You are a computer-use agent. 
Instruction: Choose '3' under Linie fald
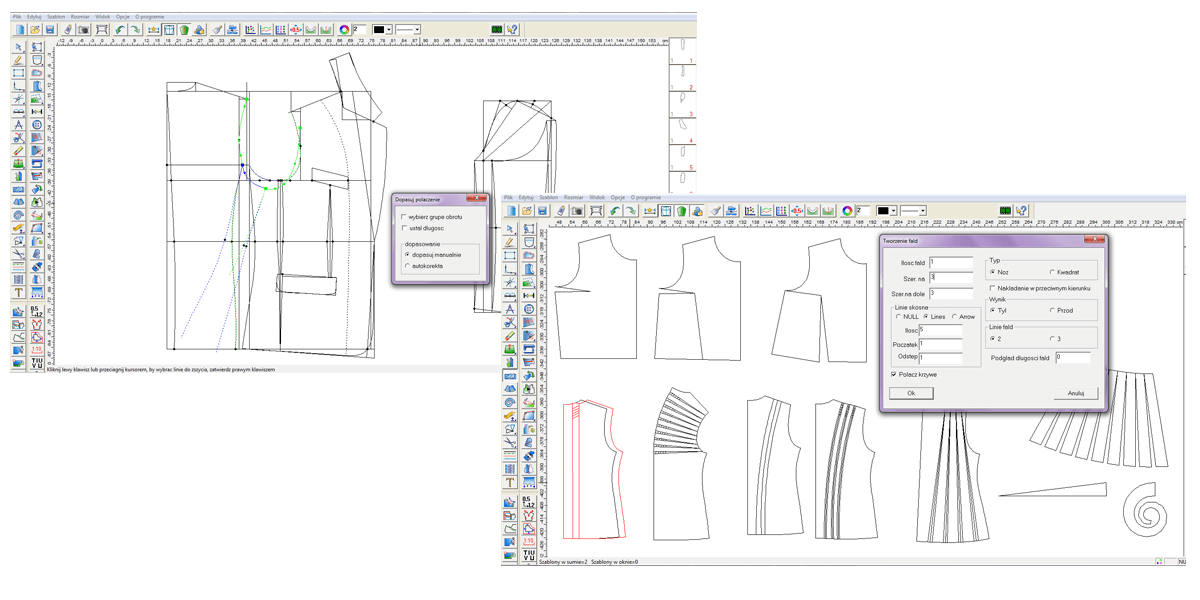pos(1052,339)
